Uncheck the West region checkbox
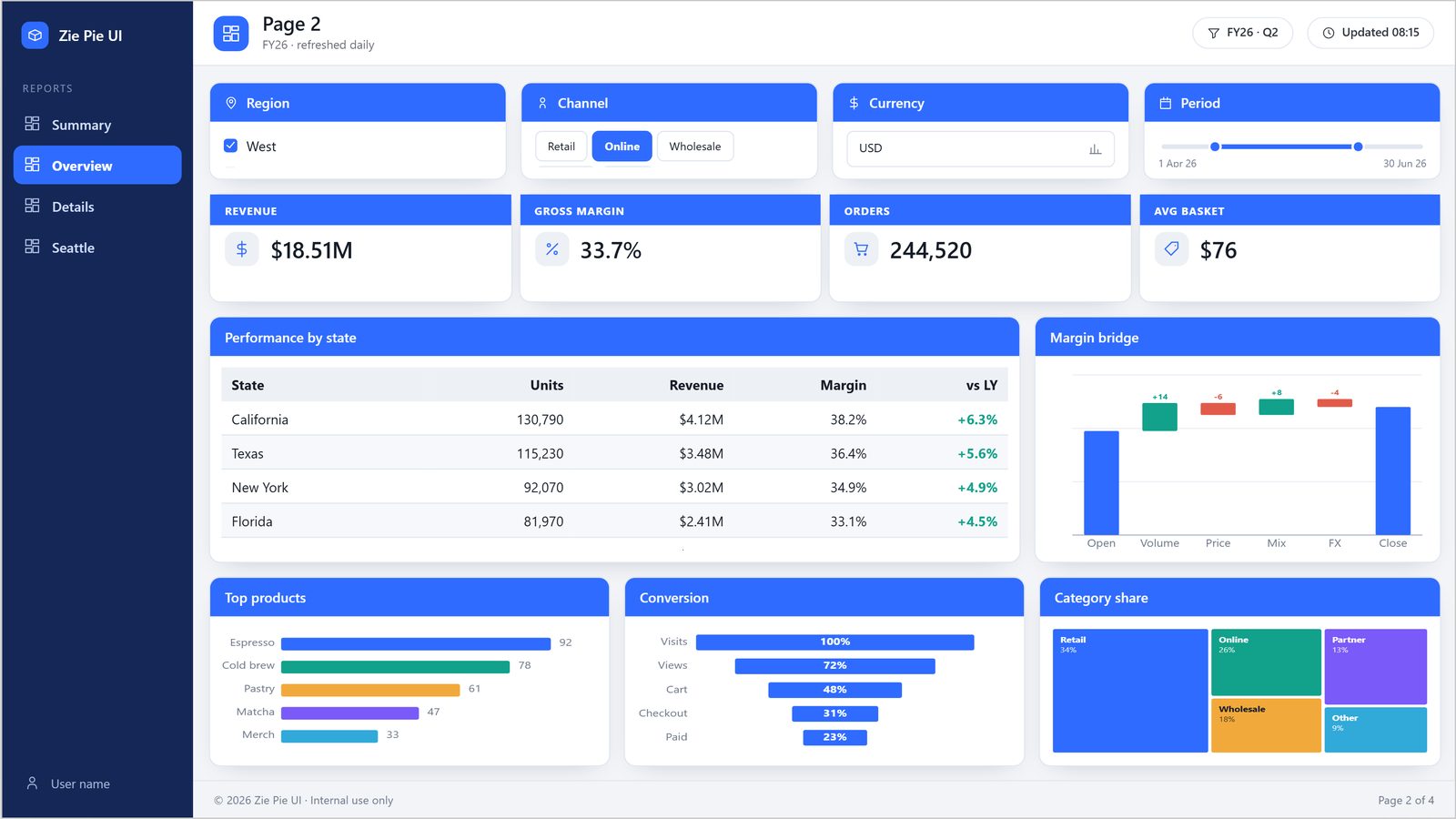Image resolution: width=1456 pixels, height=819 pixels. click(231, 146)
